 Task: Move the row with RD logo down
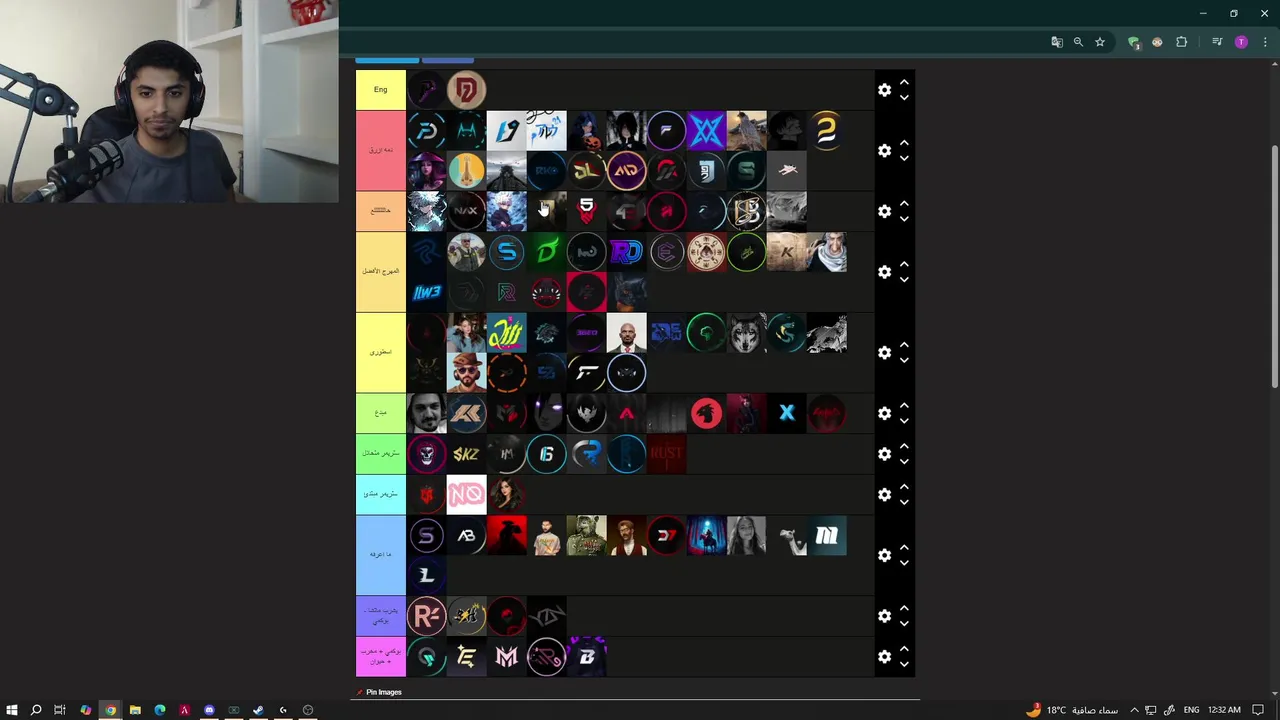(x=904, y=279)
